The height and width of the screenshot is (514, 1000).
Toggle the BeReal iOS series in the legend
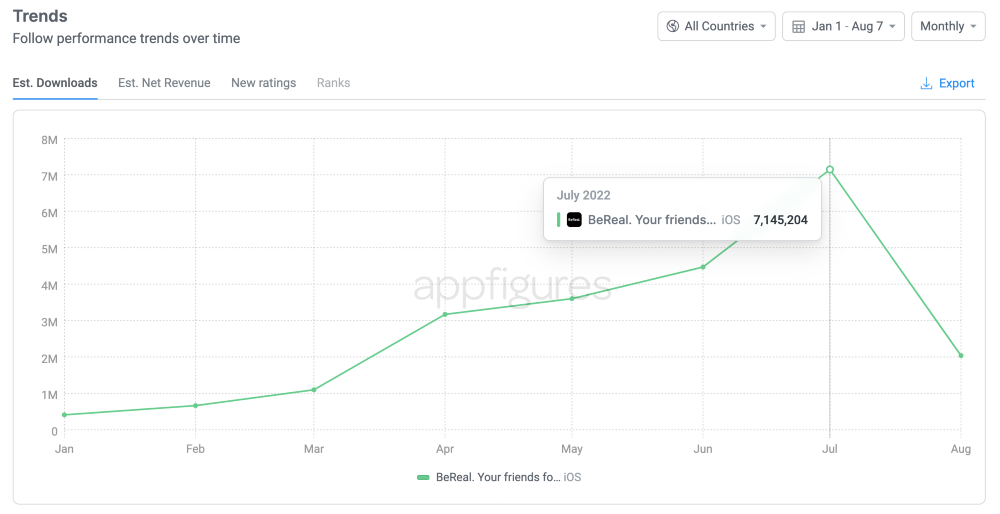[x=499, y=477]
